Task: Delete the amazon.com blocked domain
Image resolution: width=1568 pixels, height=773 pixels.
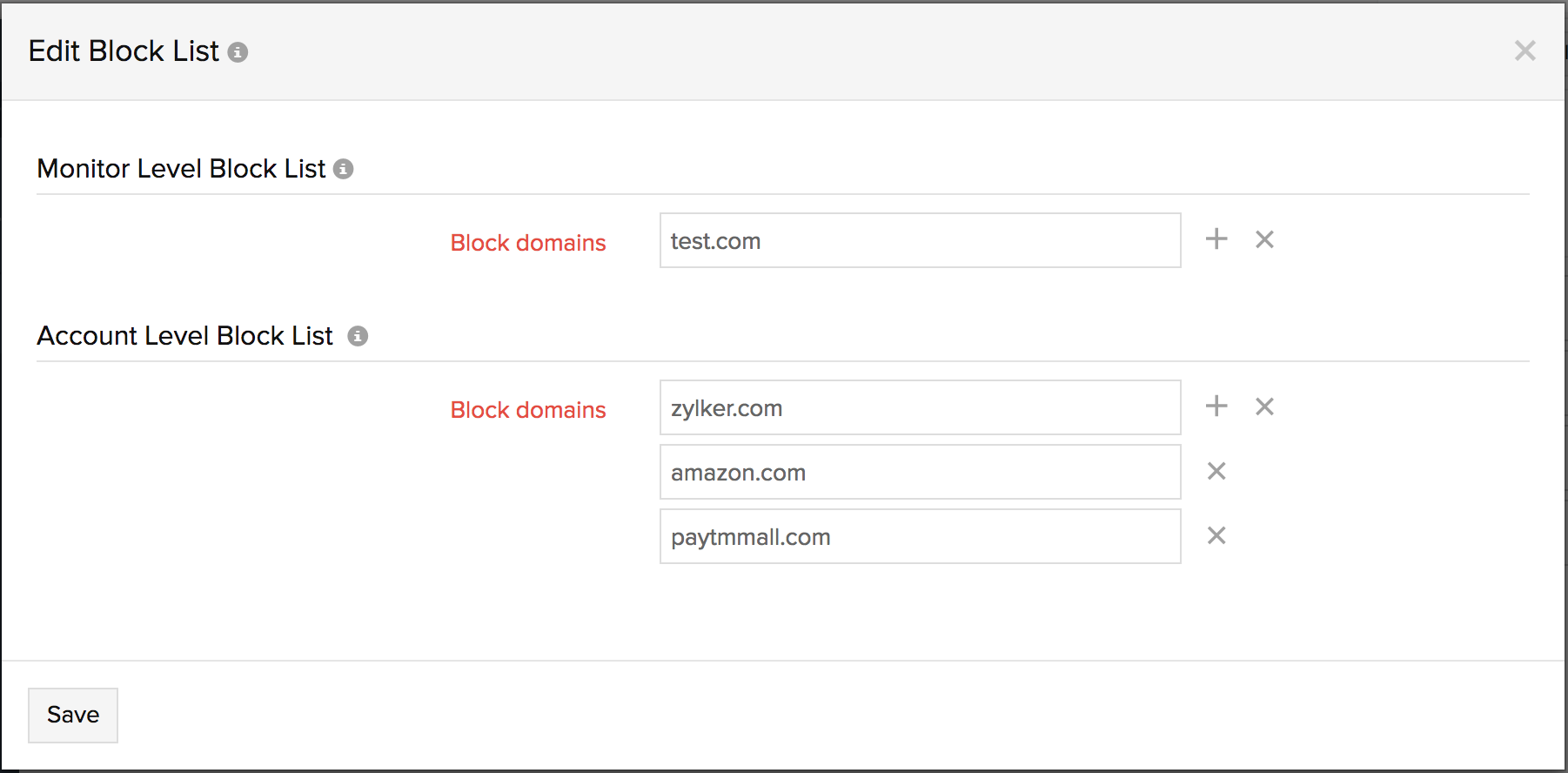Action: 1216,471
